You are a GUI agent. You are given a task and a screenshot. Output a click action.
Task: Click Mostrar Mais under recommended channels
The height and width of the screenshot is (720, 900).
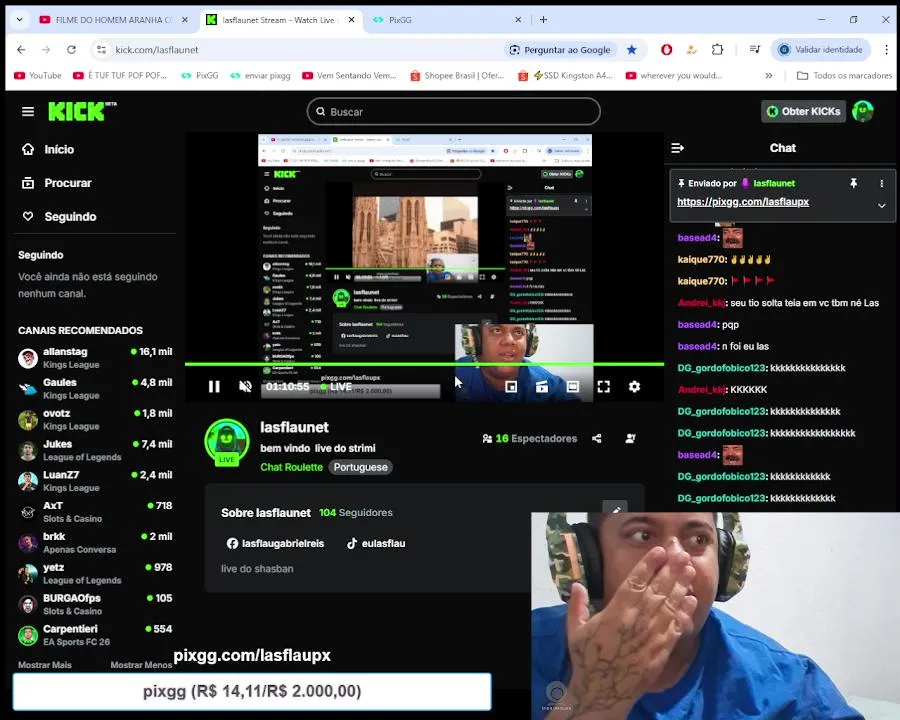[x=45, y=665]
